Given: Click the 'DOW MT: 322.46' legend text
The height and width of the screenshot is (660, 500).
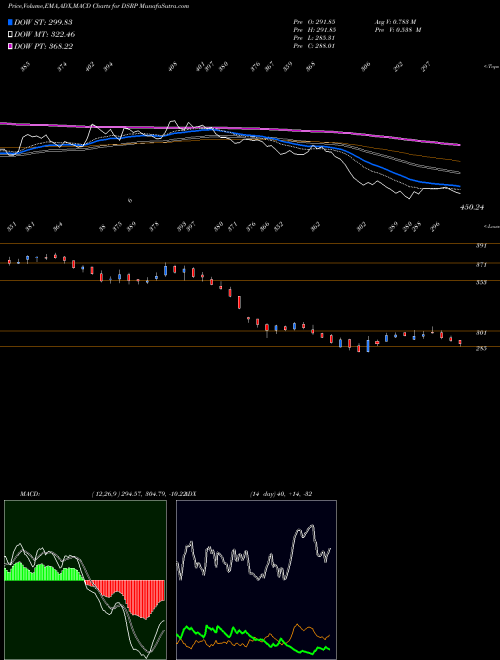Looking at the screenshot, I should click(x=45, y=35).
